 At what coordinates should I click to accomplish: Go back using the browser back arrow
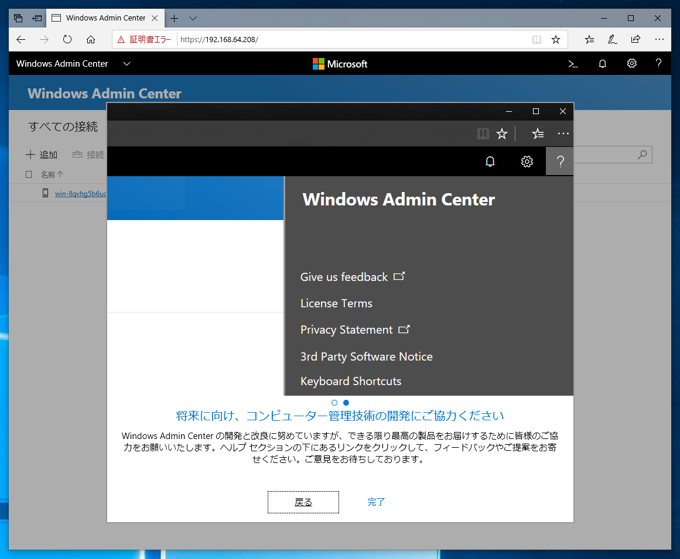[21, 40]
